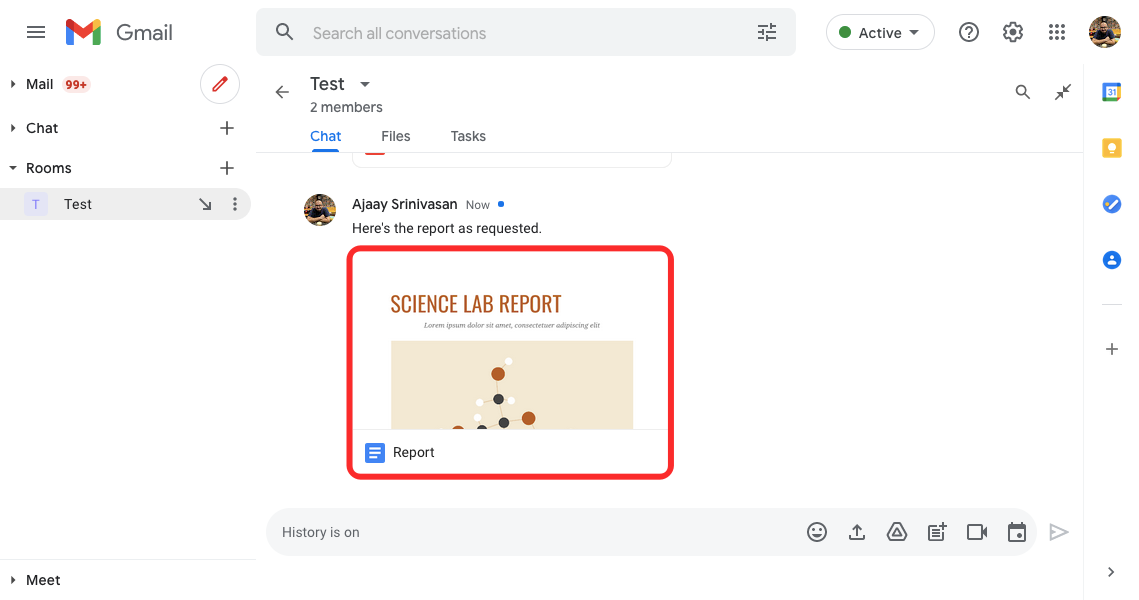Expand the Mail section
Viewport: 1139px width, 600px height.
[x=13, y=84]
